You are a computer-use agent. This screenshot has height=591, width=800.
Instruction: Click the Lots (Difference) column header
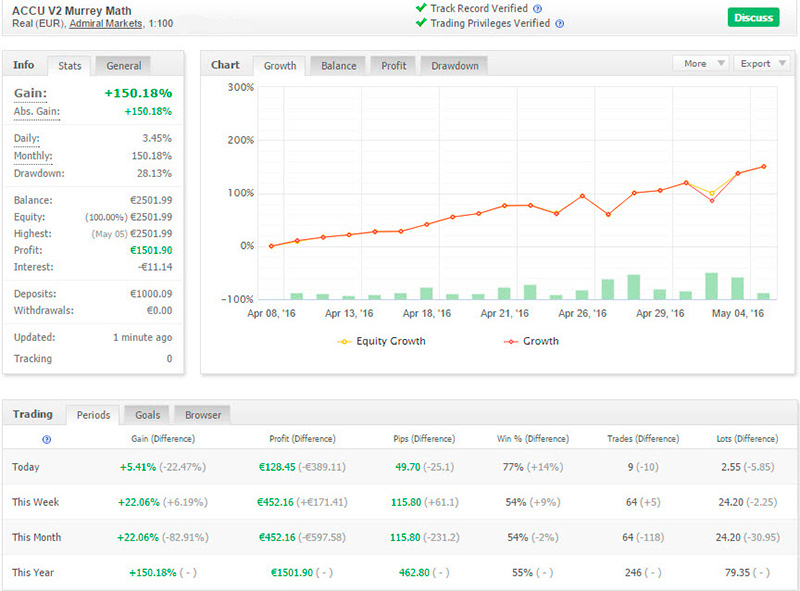coord(747,439)
